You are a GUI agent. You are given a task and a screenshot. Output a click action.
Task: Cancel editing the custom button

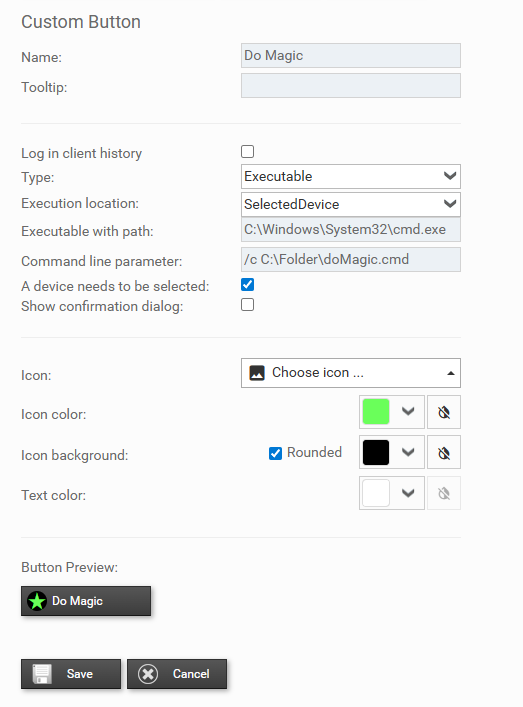click(x=177, y=674)
